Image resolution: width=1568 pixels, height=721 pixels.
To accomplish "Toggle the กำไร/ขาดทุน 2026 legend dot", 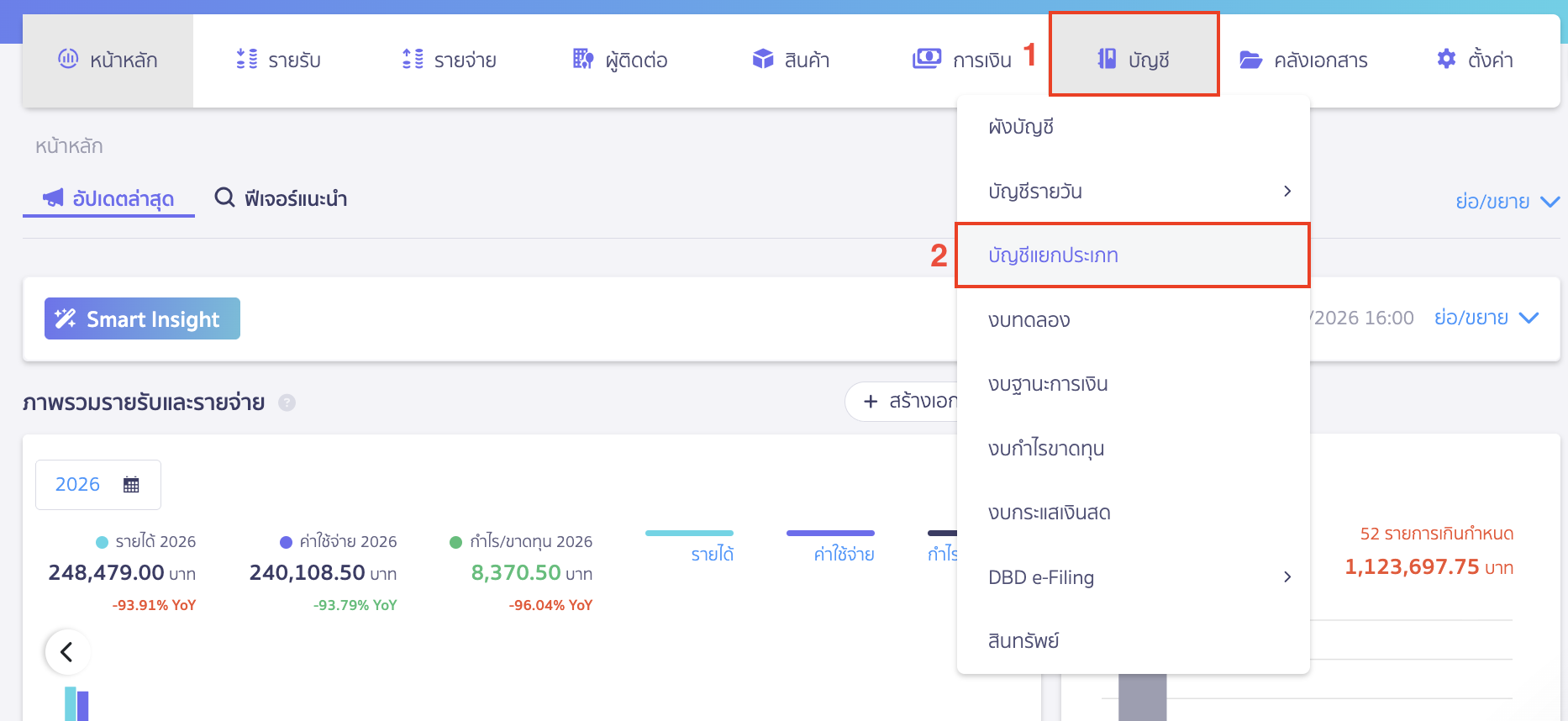I will pyautogui.click(x=456, y=542).
